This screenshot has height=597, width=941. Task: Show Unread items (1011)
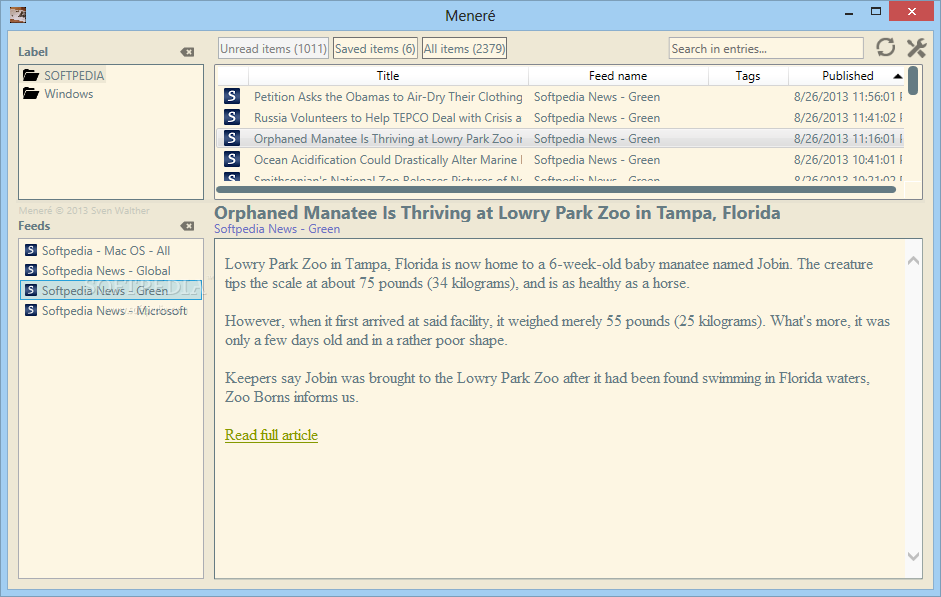click(273, 49)
